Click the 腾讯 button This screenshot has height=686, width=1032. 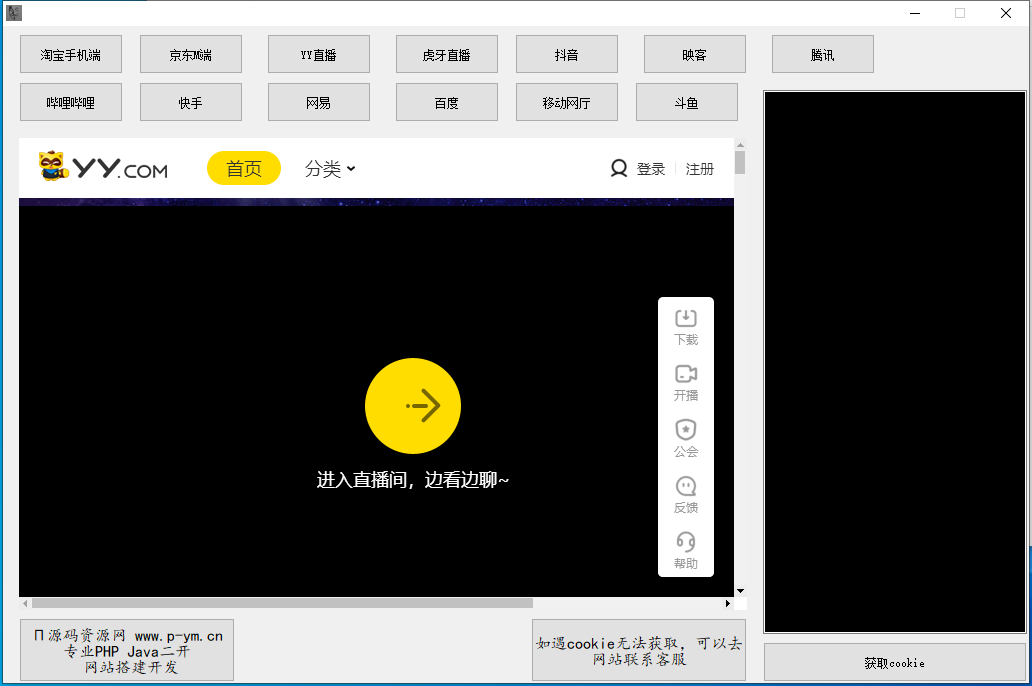click(823, 54)
